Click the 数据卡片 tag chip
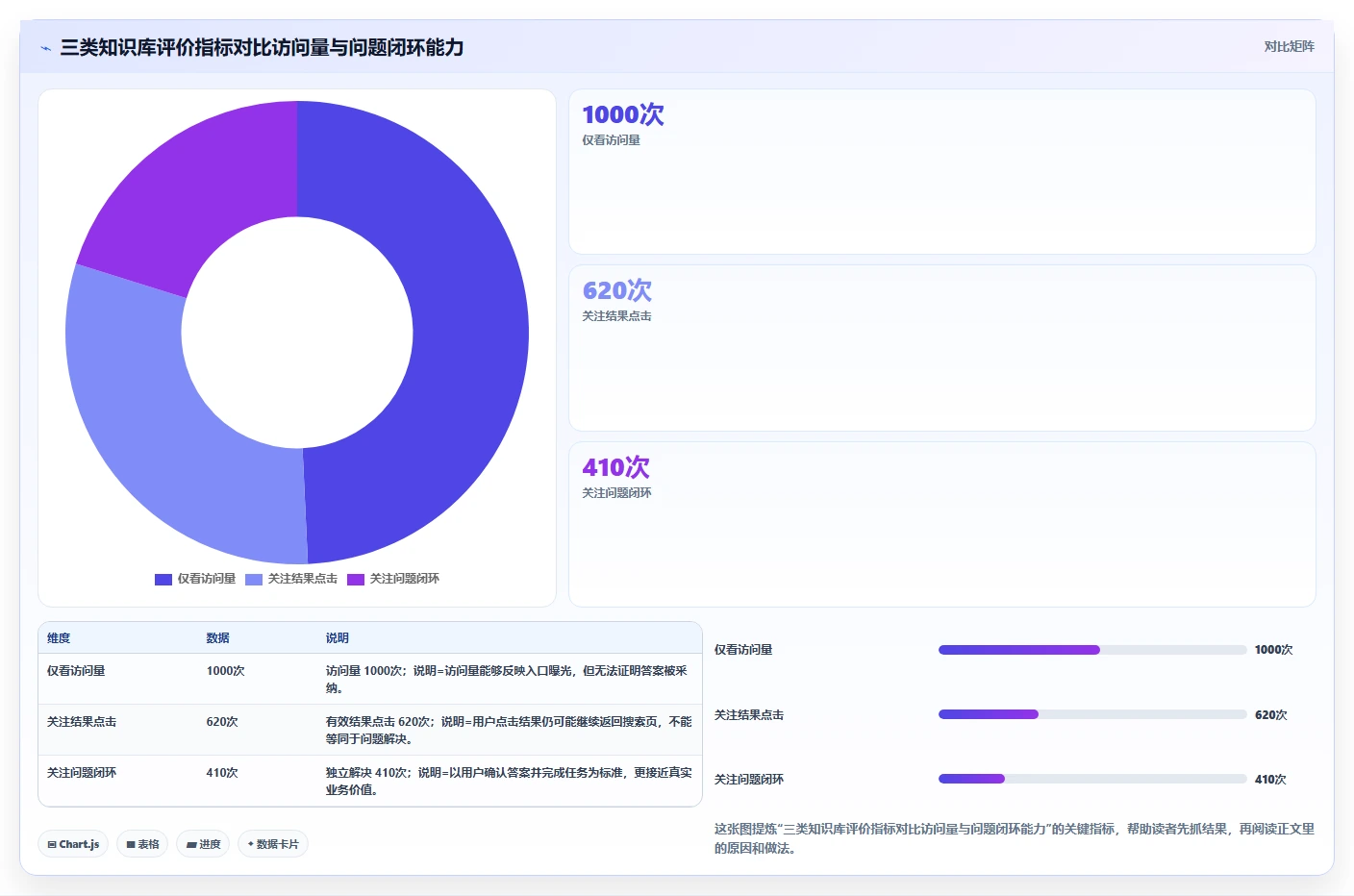The width and height of the screenshot is (1354, 896). (273, 844)
